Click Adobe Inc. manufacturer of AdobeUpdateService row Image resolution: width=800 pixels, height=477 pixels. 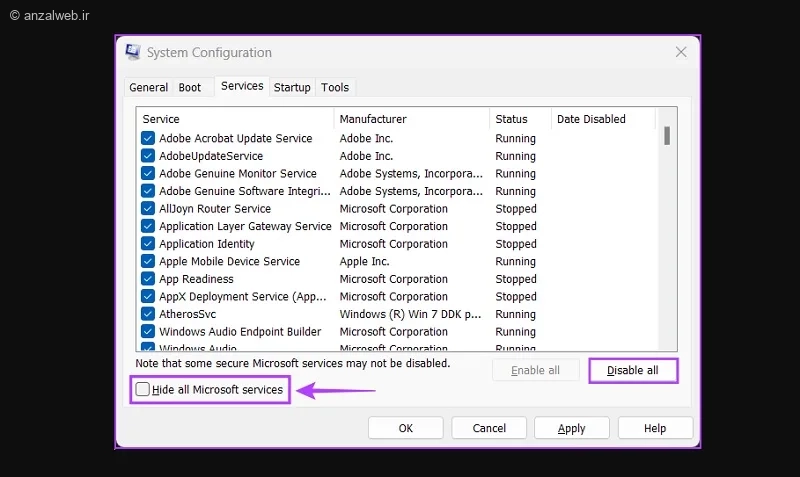pyautogui.click(x=366, y=156)
